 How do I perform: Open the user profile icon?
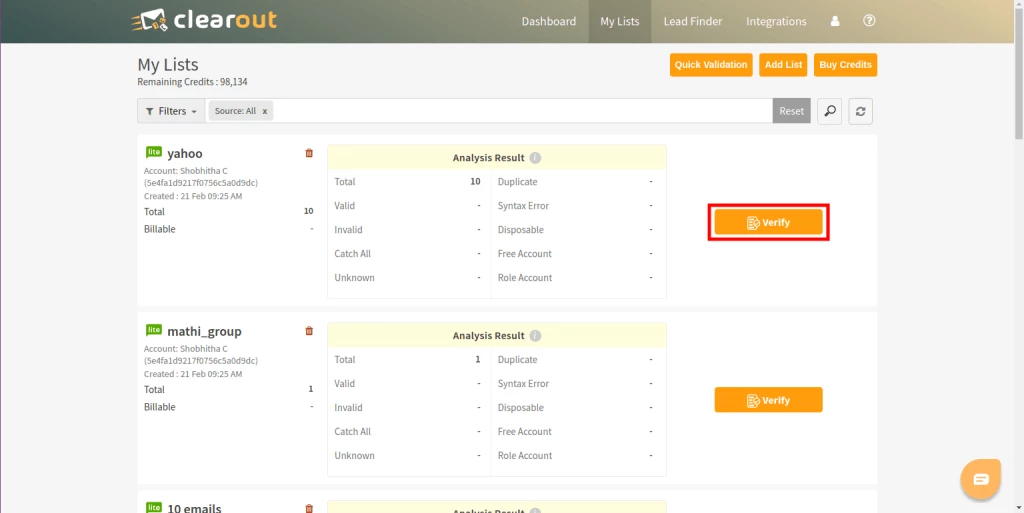pos(835,21)
